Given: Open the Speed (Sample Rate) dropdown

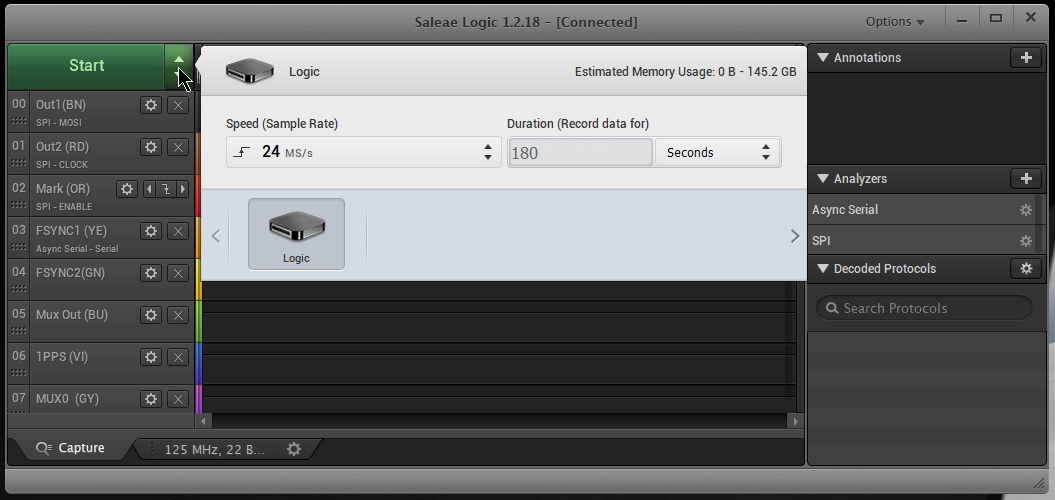Looking at the screenshot, I should point(363,152).
